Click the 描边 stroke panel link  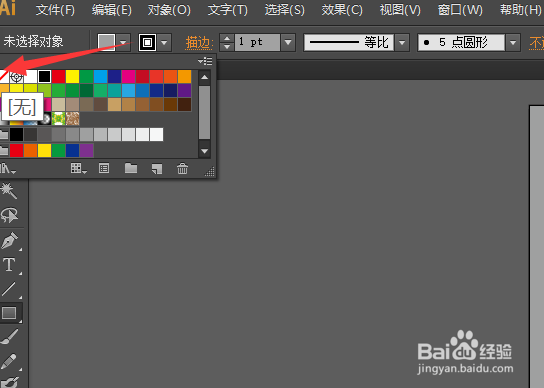pyautogui.click(x=199, y=43)
